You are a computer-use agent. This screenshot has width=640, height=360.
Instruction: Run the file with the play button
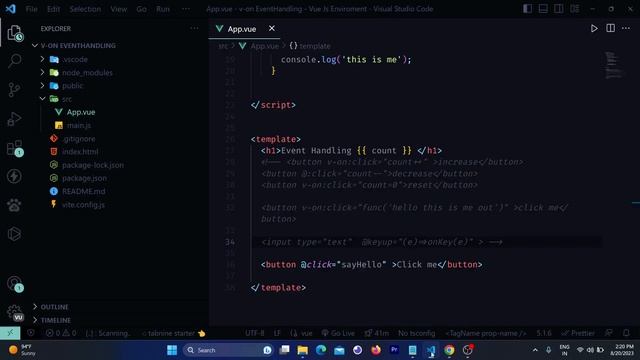[594, 29]
